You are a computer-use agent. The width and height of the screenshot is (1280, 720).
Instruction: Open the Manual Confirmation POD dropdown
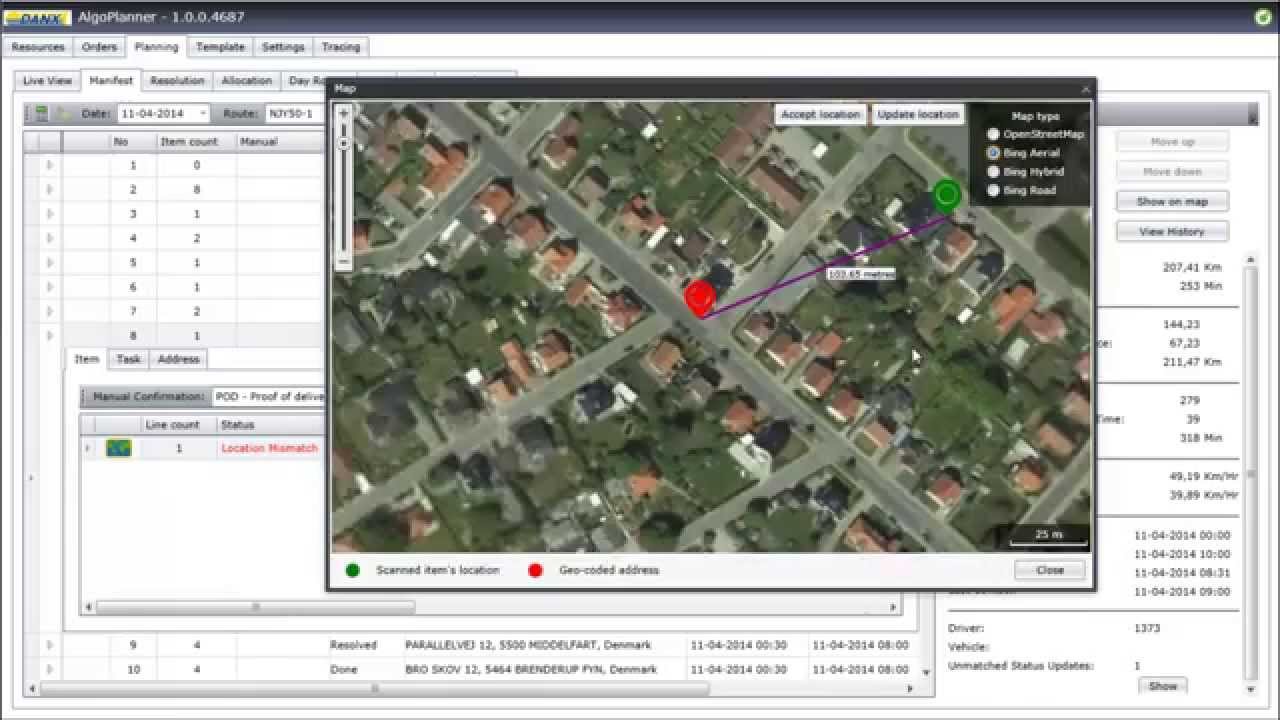click(268, 397)
